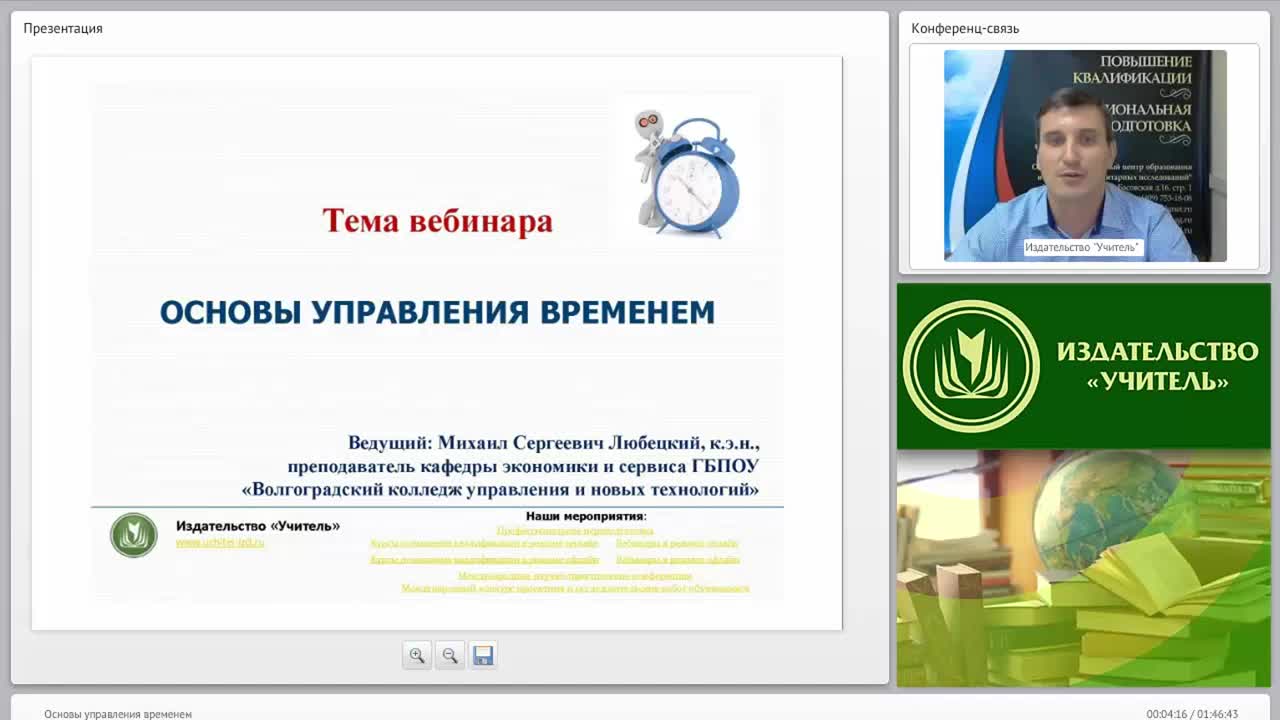
Task: Click the Наши мероприятия heading
Action: pyautogui.click(x=586, y=517)
